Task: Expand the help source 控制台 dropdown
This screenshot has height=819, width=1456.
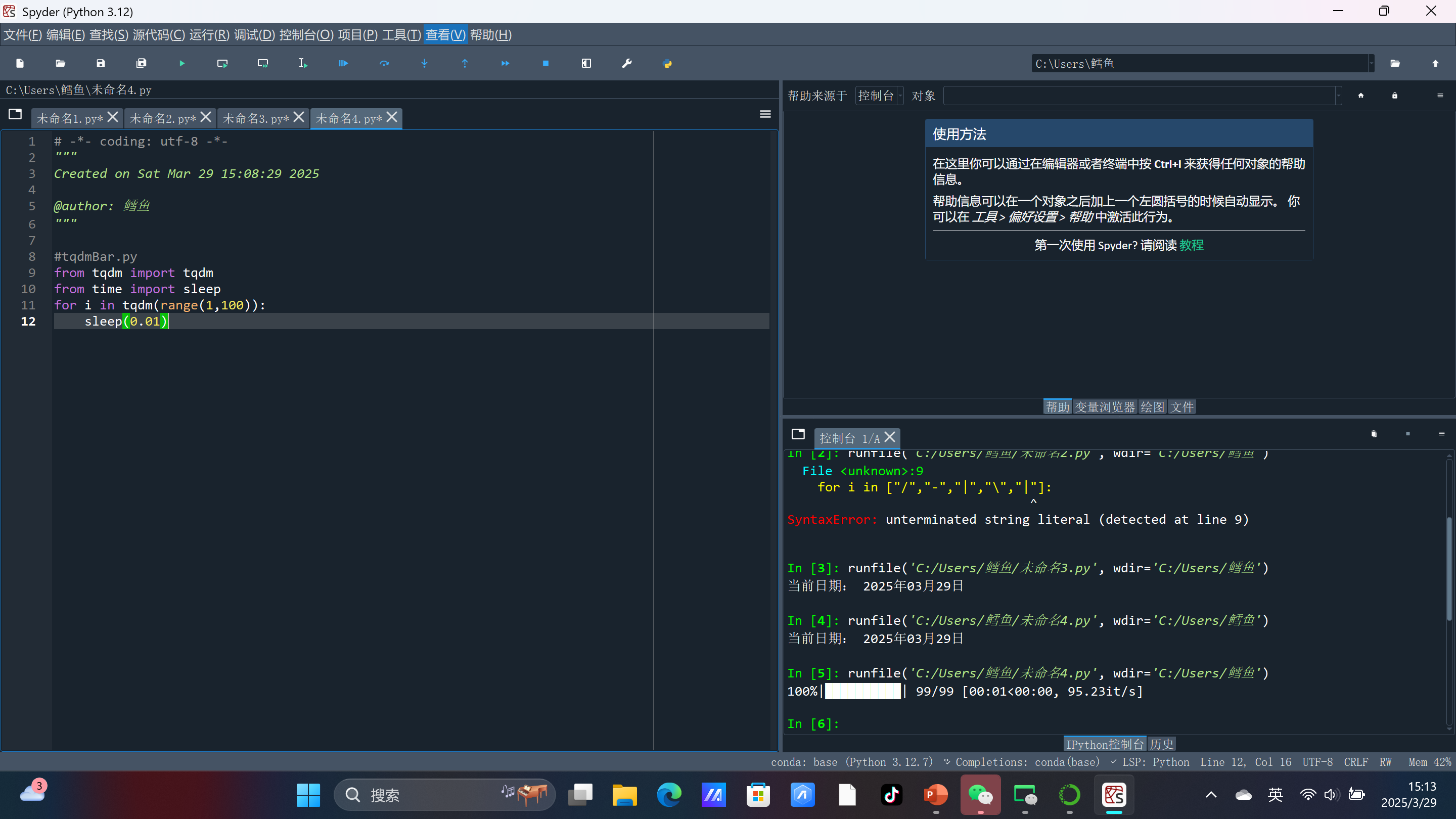Action: (879, 96)
